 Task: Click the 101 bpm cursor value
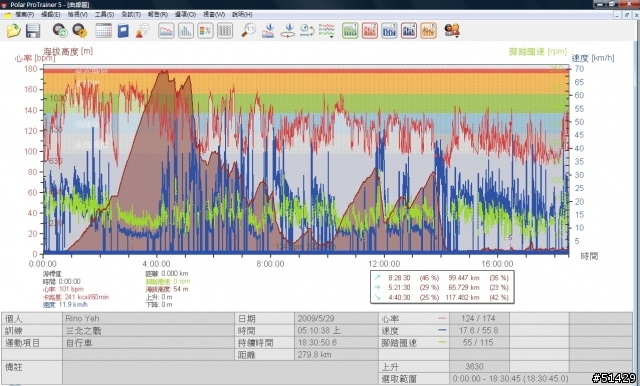pyautogui.click(x=71, y=289)
